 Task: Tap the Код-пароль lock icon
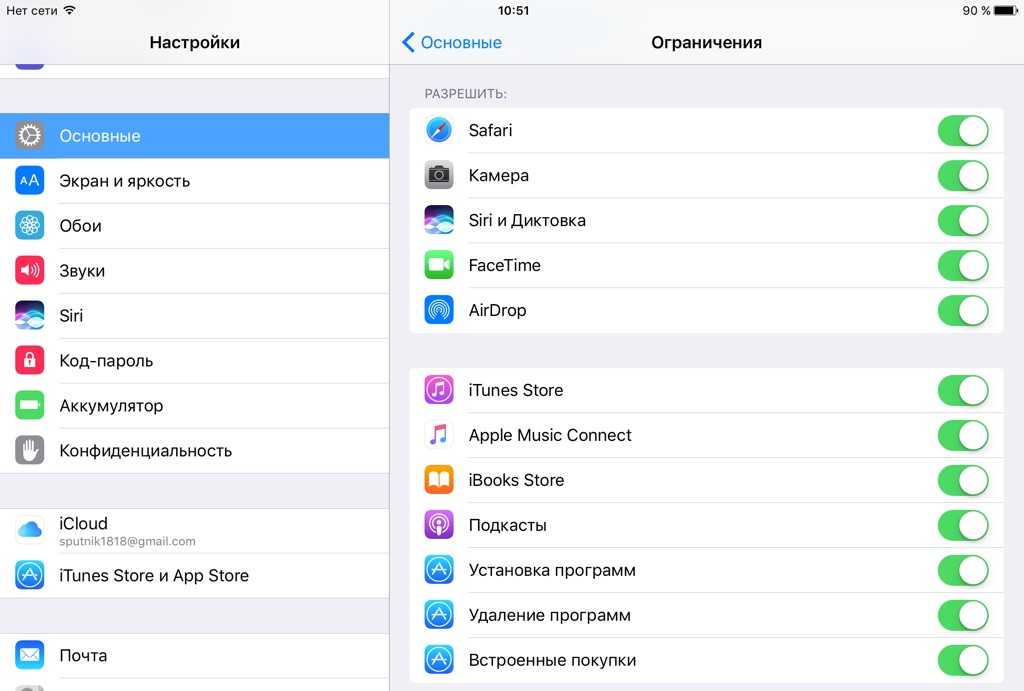(29, 361)
